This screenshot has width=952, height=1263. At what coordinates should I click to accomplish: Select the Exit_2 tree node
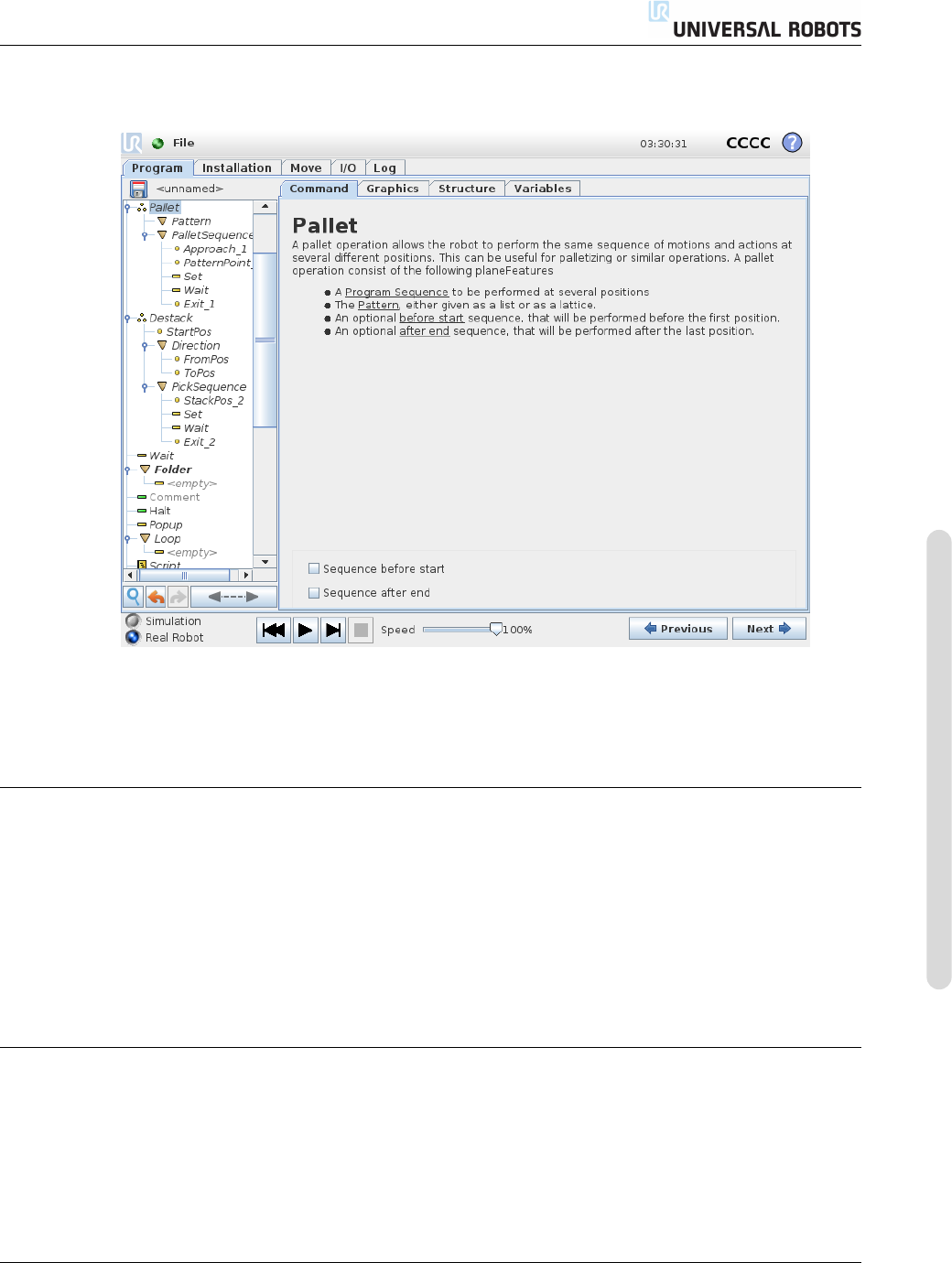pos(199,442)
